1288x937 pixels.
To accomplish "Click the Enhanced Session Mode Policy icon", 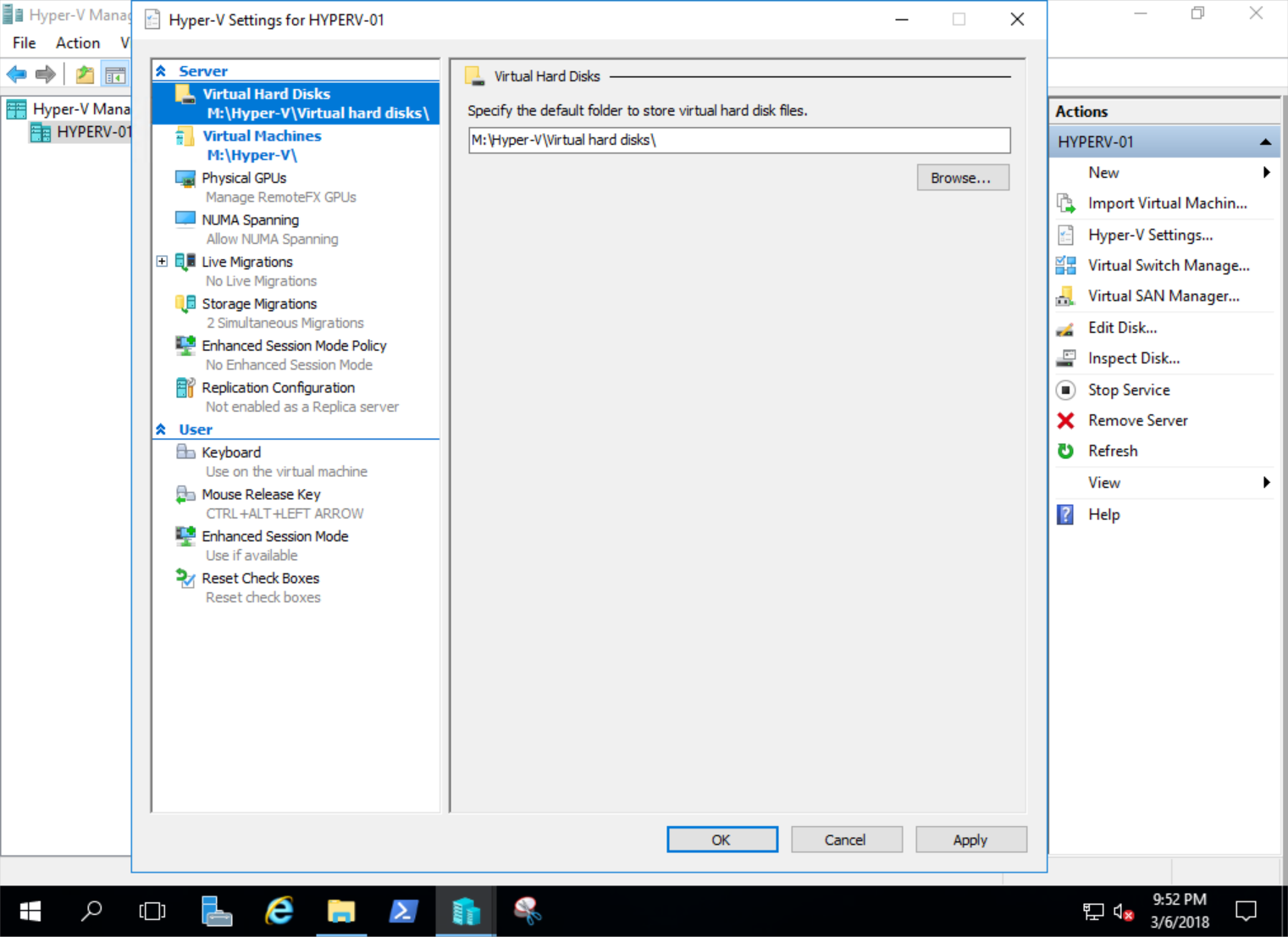I will [185, 346].
